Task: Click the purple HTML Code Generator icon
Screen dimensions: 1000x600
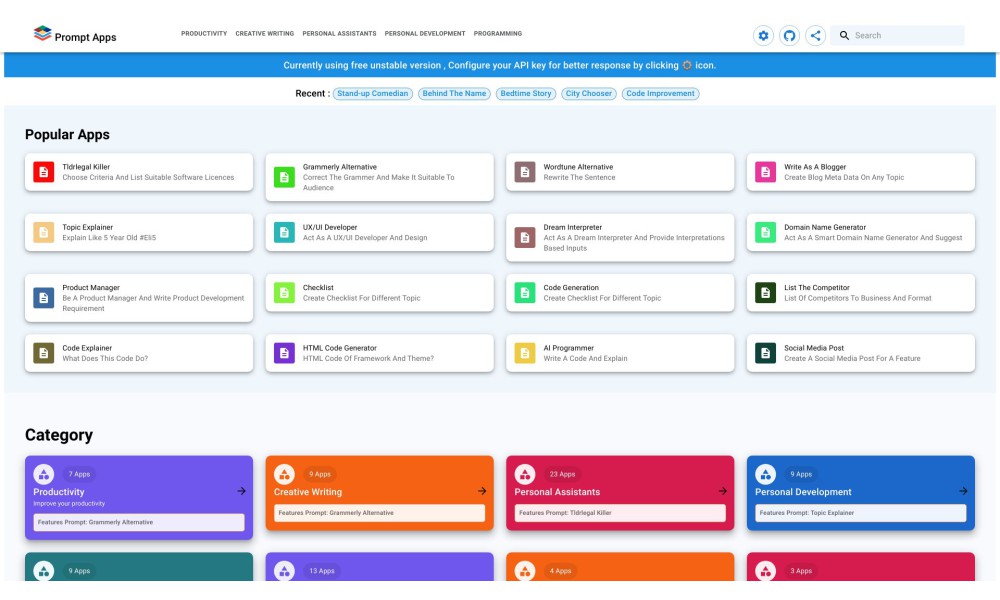Action: [284, 353]
